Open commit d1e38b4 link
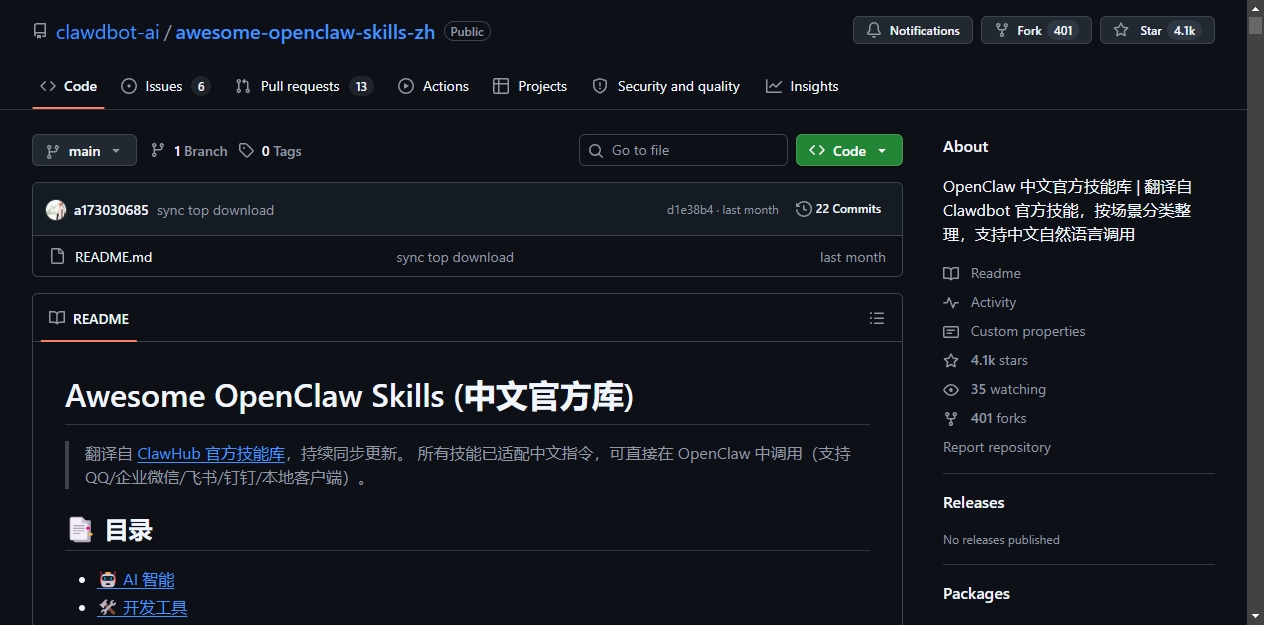The height and width of the screenshot is (625, 1264). [x=690, y=210]
